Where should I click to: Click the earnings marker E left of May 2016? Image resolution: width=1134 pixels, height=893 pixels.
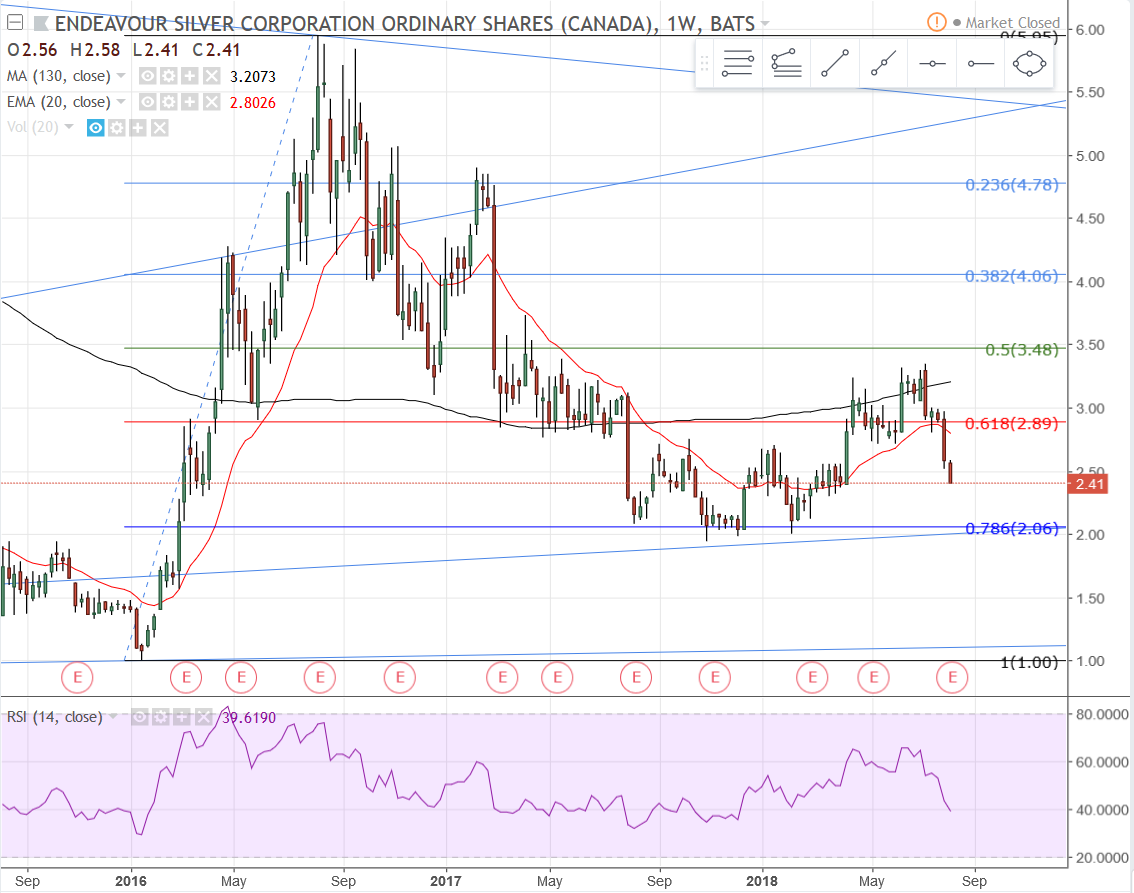point(186,678)
